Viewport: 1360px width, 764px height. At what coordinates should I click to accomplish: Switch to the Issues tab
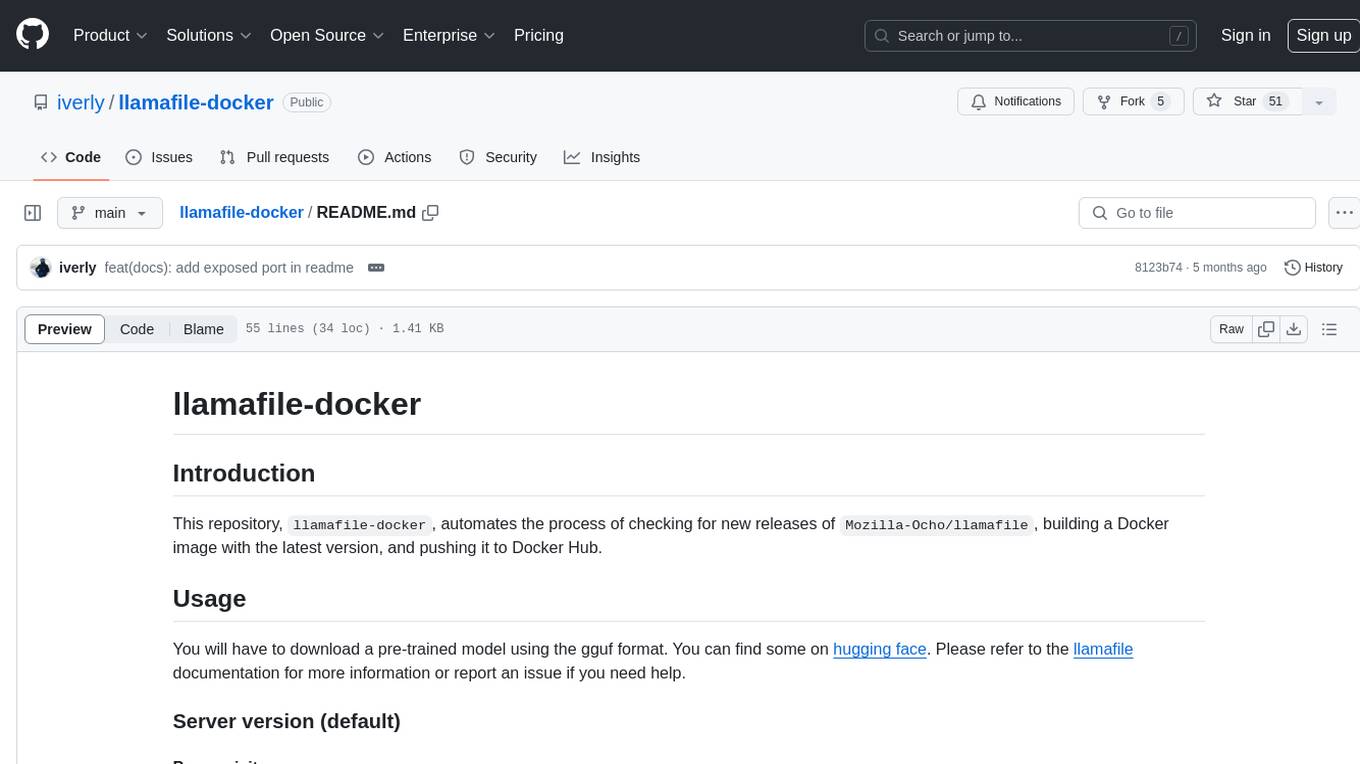coord(159,157)
